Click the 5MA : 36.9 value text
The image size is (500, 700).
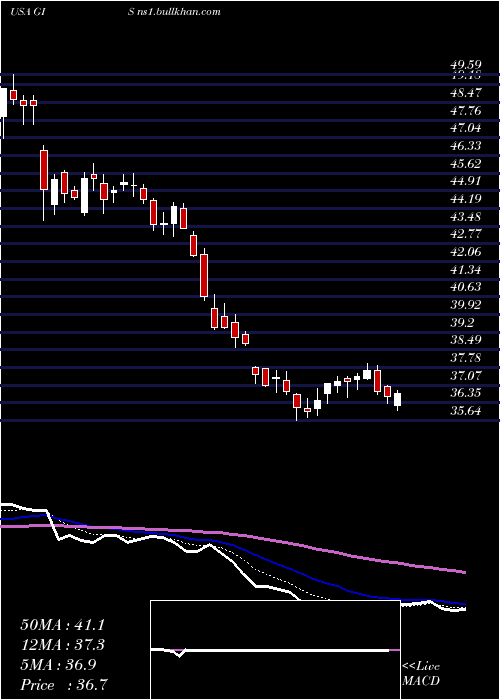[58, 665]
